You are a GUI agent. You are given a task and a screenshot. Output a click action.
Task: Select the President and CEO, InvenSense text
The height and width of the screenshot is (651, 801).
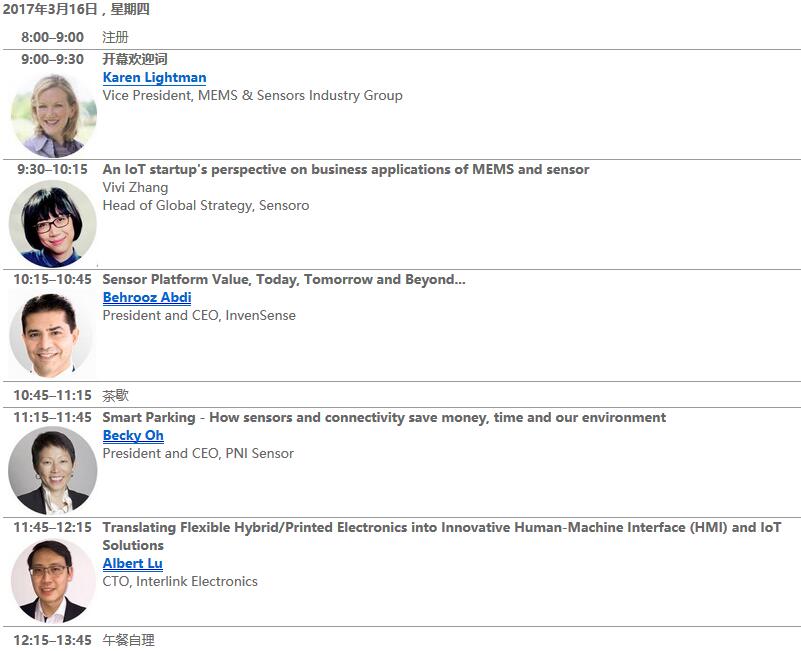pyautogui.click(x=199, y=315)
